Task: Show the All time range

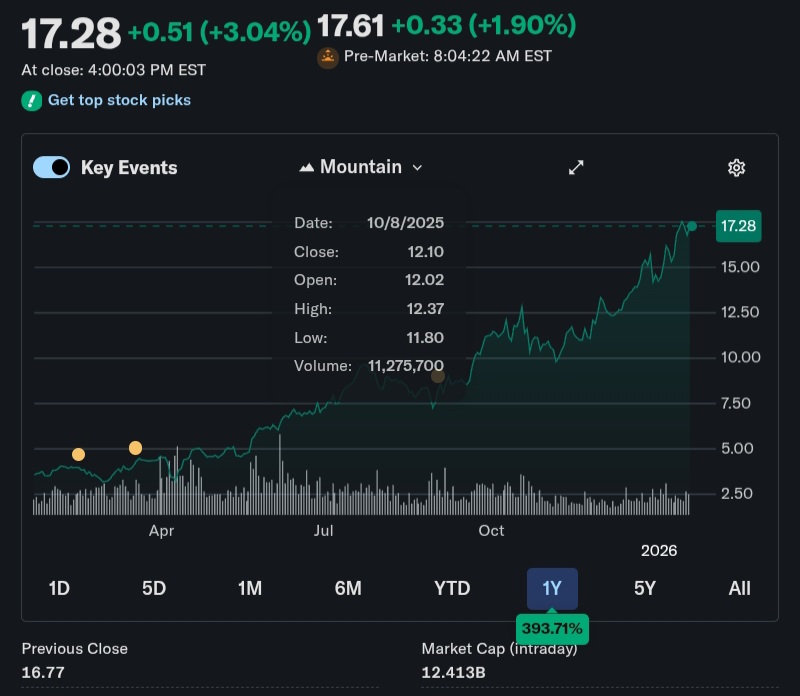Action: pos(739,588)
